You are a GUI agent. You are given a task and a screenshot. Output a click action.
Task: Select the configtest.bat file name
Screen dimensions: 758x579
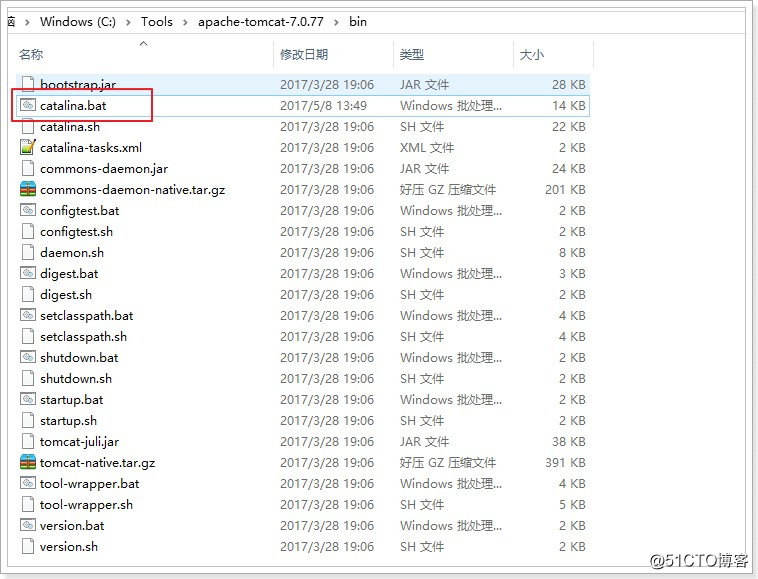click(x=79, y=211)
